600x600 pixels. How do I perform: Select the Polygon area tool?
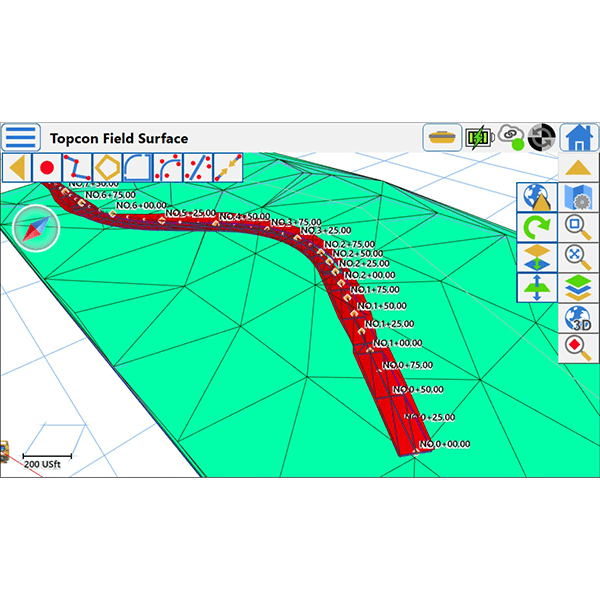click(107, 168)
